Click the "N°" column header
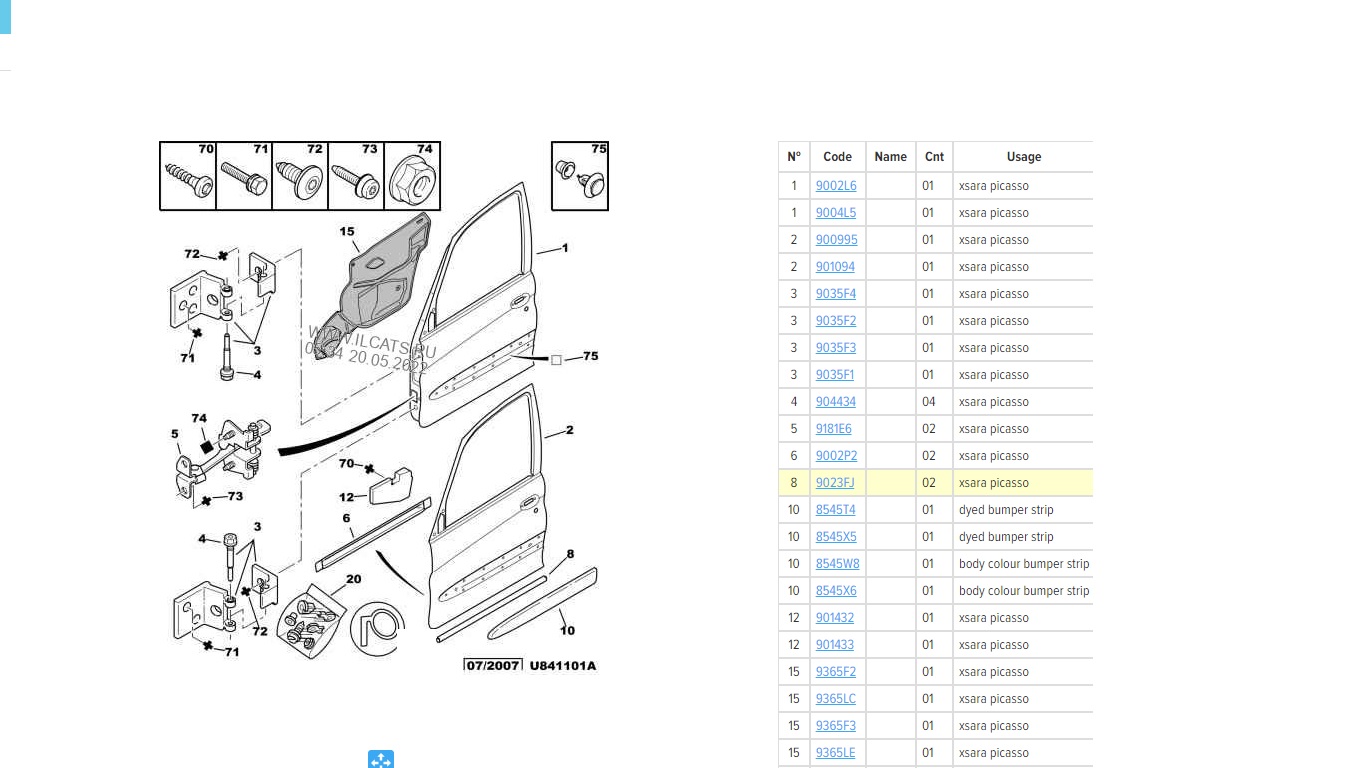This screenshot has width=1366, height=768. [794, 157]
